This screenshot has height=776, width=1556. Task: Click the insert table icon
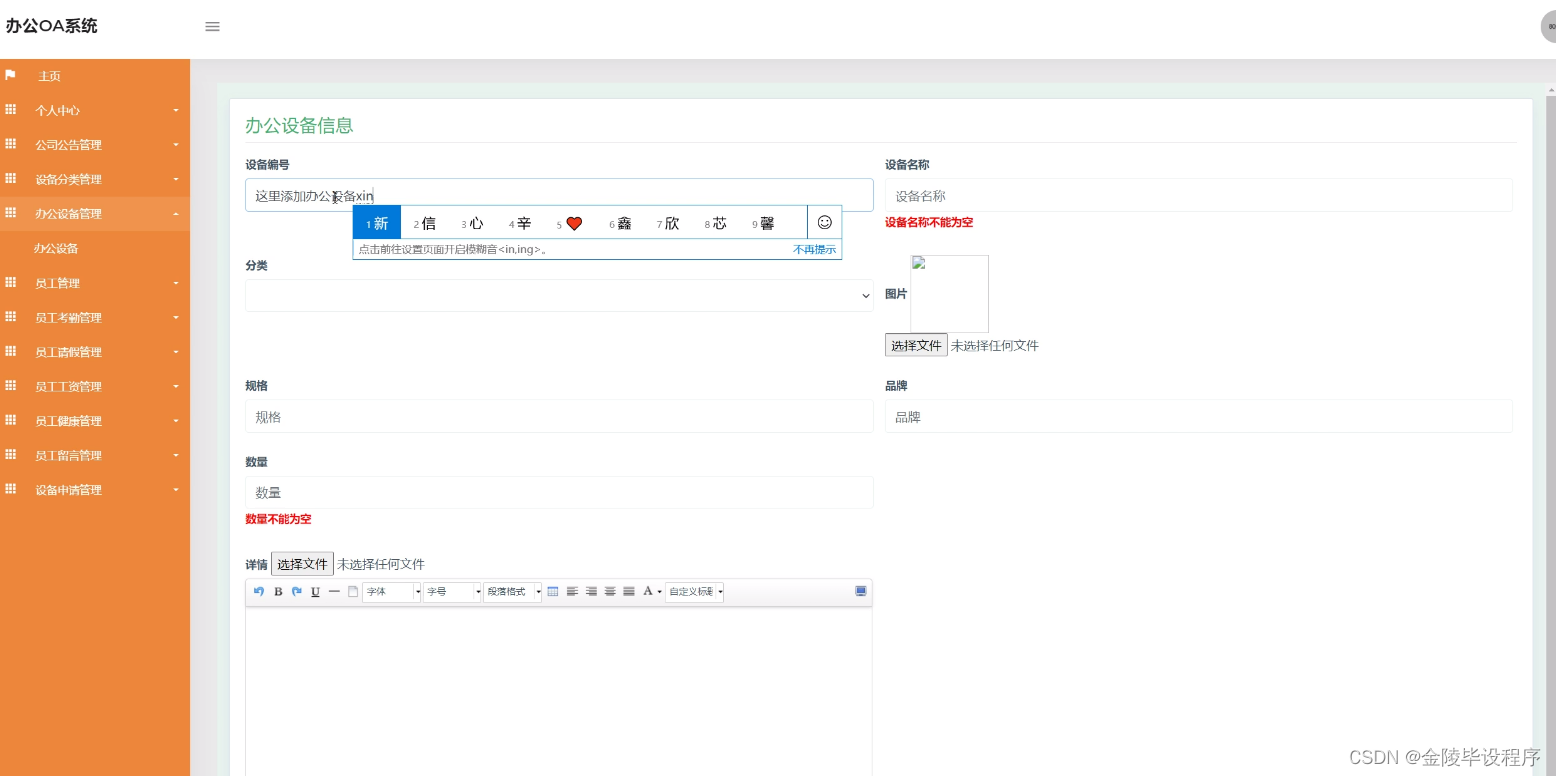coord(553,591)
